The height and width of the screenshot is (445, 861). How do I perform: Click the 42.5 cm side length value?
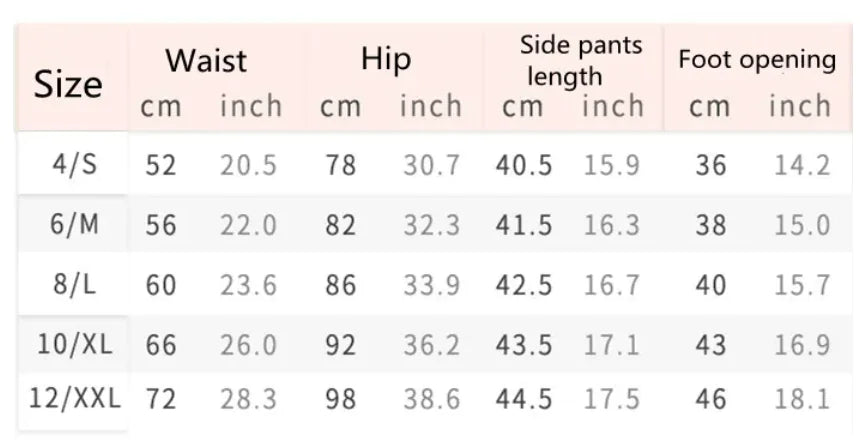[524, 286]
